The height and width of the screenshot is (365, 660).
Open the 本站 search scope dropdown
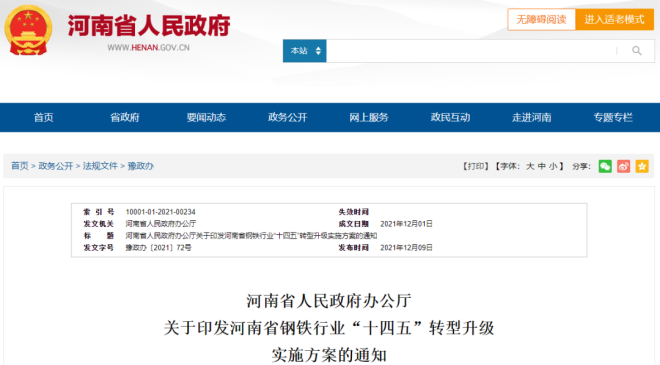pyautogui.click(x=305, y=51)
